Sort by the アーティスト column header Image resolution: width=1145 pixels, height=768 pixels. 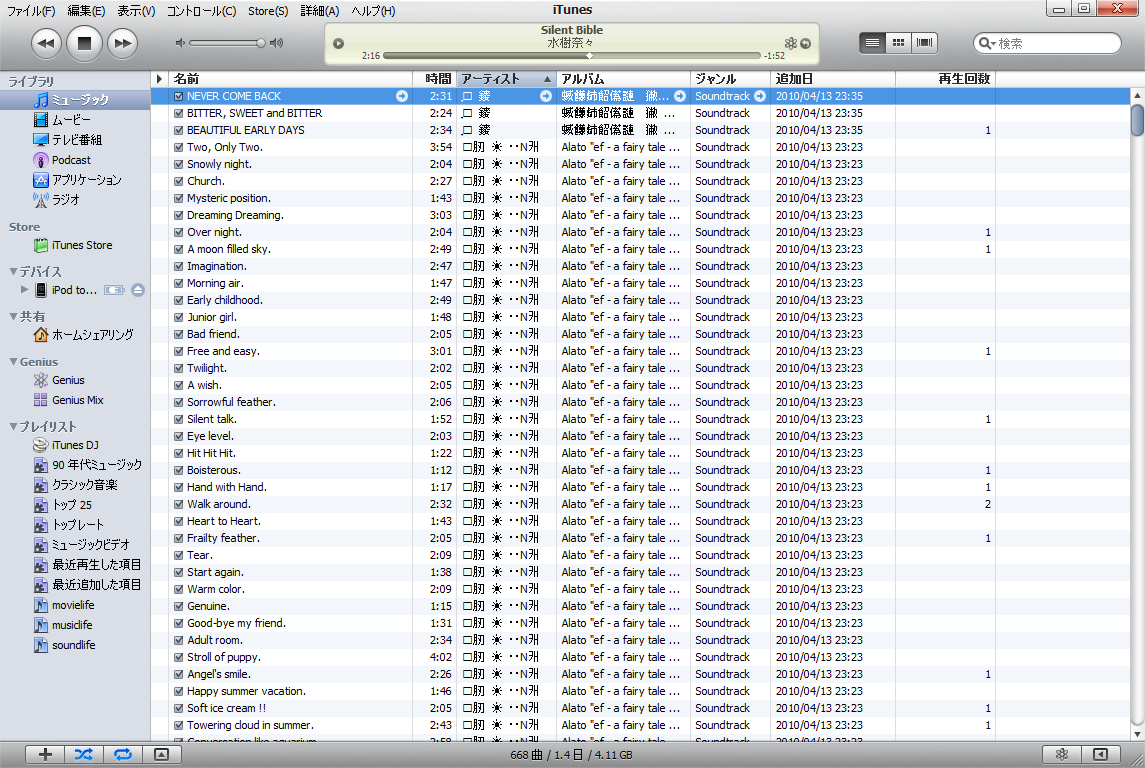pos(506,79)
